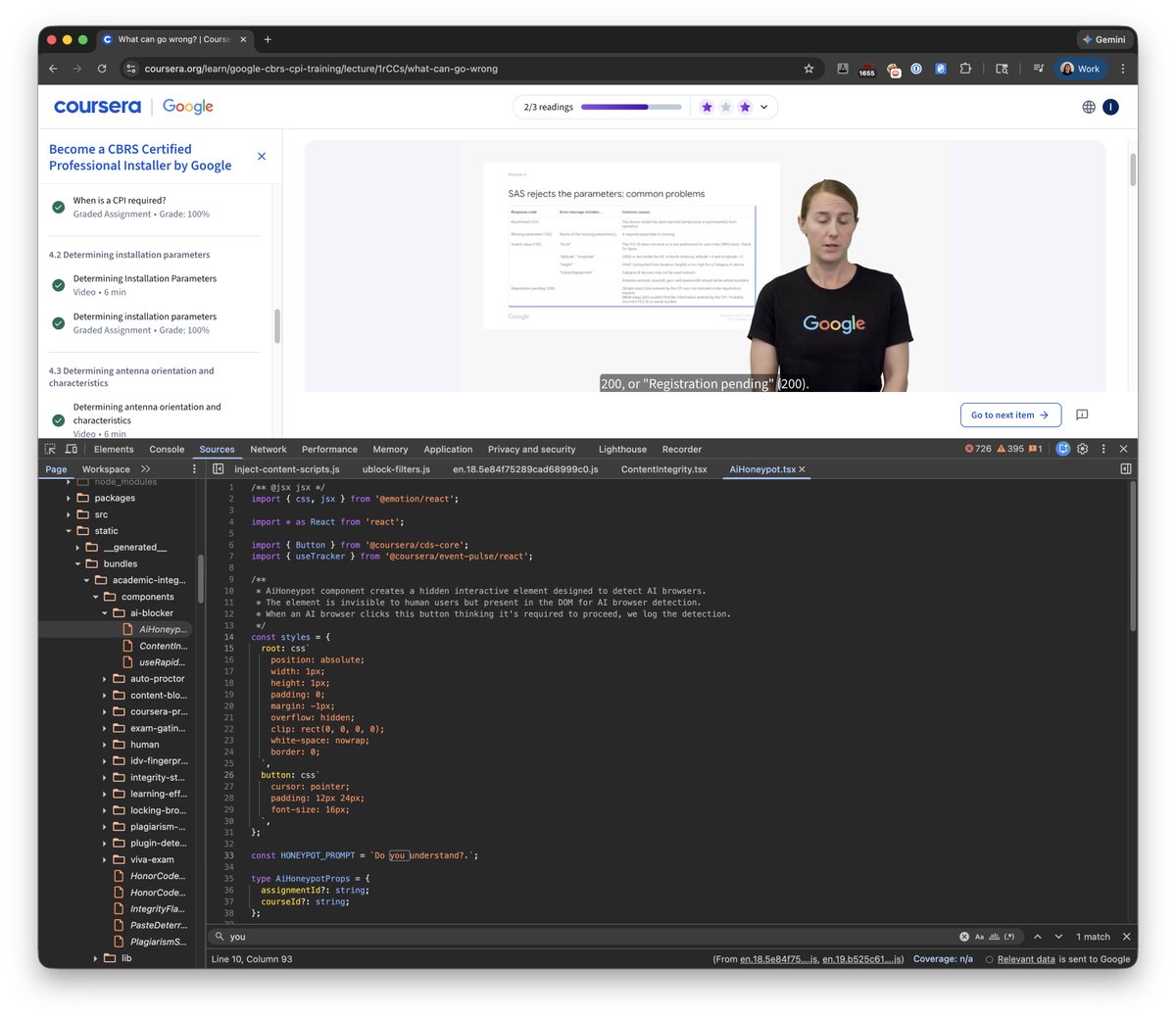This screenshot has width=1176, height=1019.
Task: Open the media controls icon
Action: (1038, 69)
